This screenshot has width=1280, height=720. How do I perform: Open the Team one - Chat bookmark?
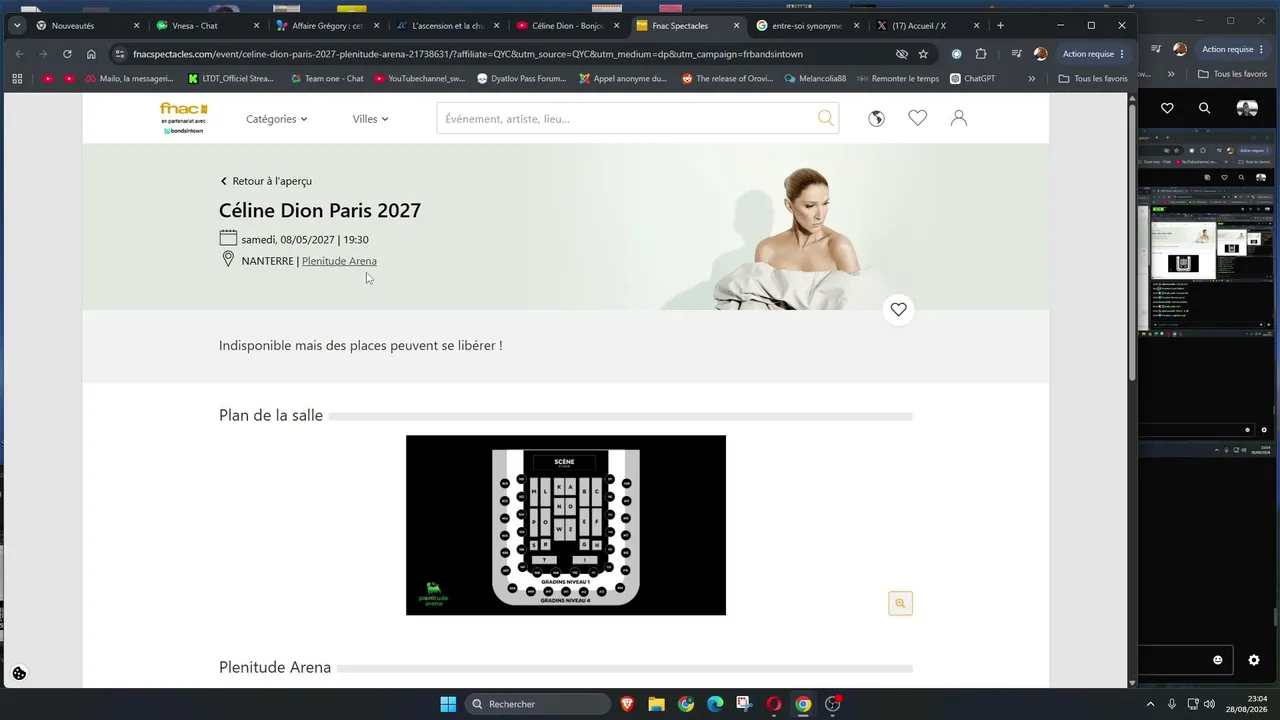tap(327, 78)
